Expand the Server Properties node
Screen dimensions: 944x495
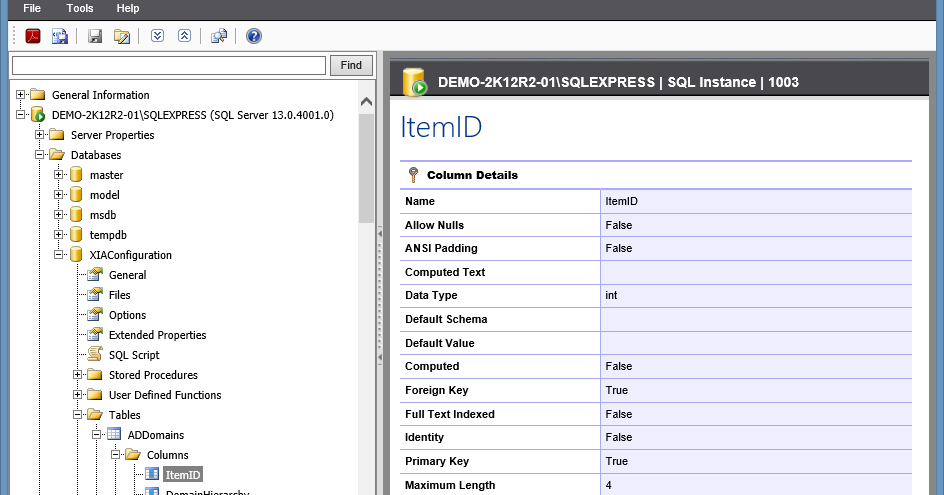point(40,134)
